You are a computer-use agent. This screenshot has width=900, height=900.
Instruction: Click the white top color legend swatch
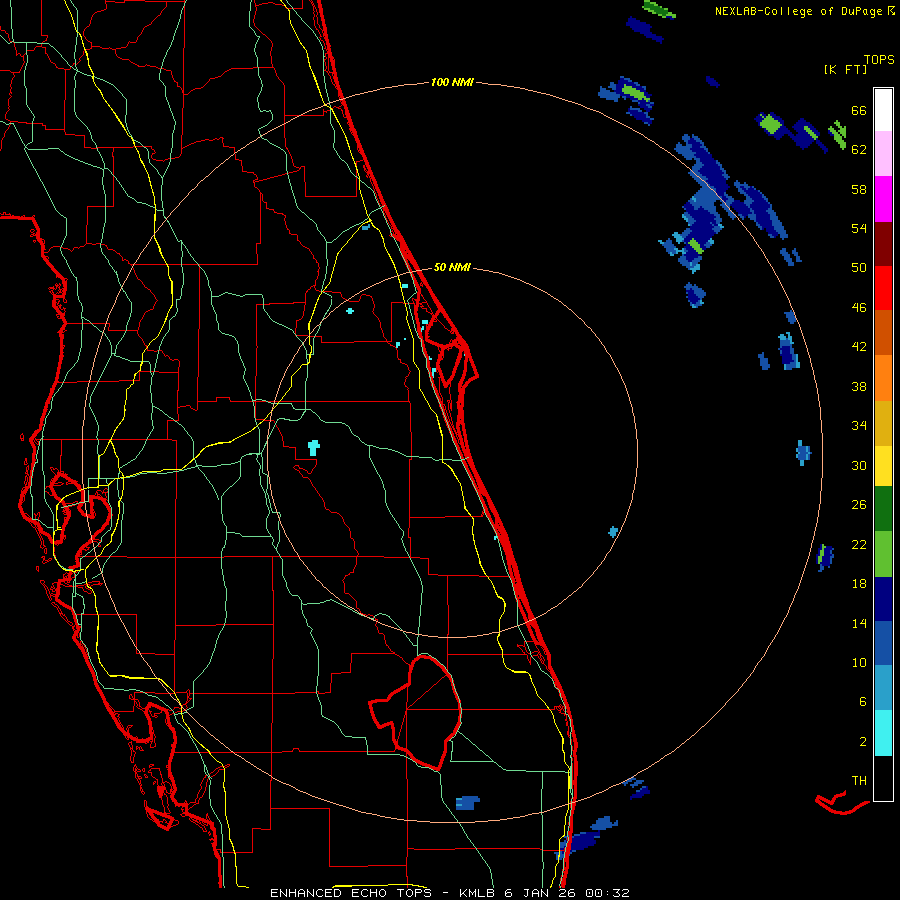coord(883,110)
